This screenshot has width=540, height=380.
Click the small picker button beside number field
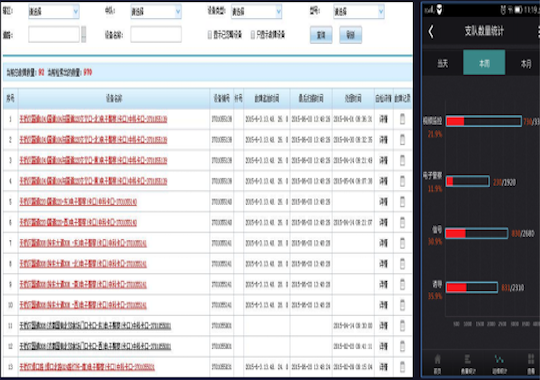click(x=83, y=34)
